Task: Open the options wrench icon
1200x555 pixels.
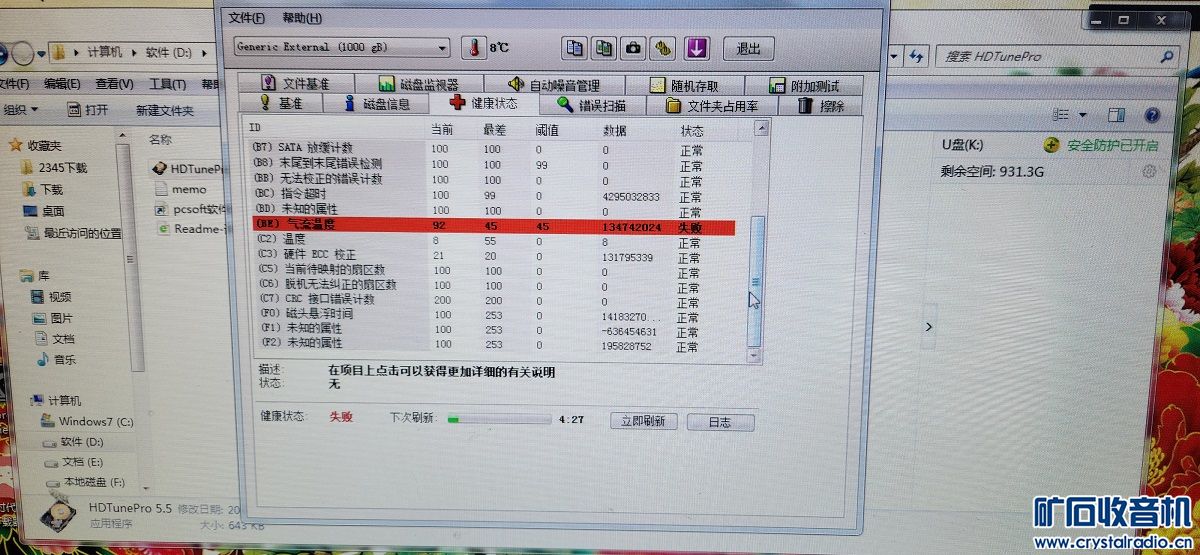Action: coord(663,47)
